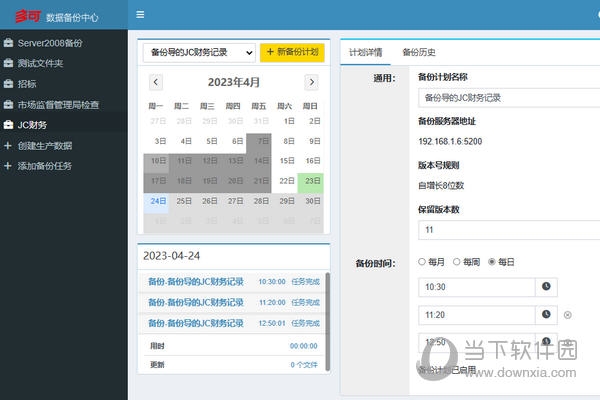Open Server2008备份 in sidebar

(x=50, y=43)
